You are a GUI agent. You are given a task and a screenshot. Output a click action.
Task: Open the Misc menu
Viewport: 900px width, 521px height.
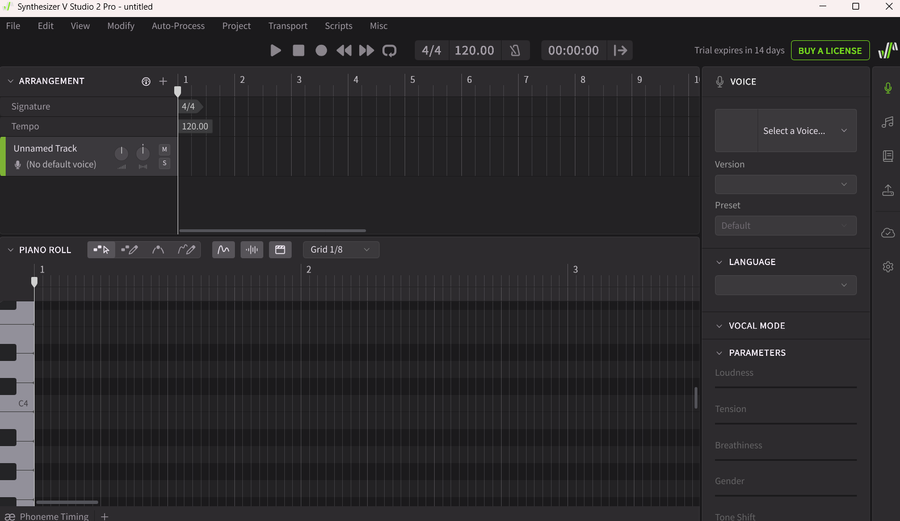tap(378, 26)
